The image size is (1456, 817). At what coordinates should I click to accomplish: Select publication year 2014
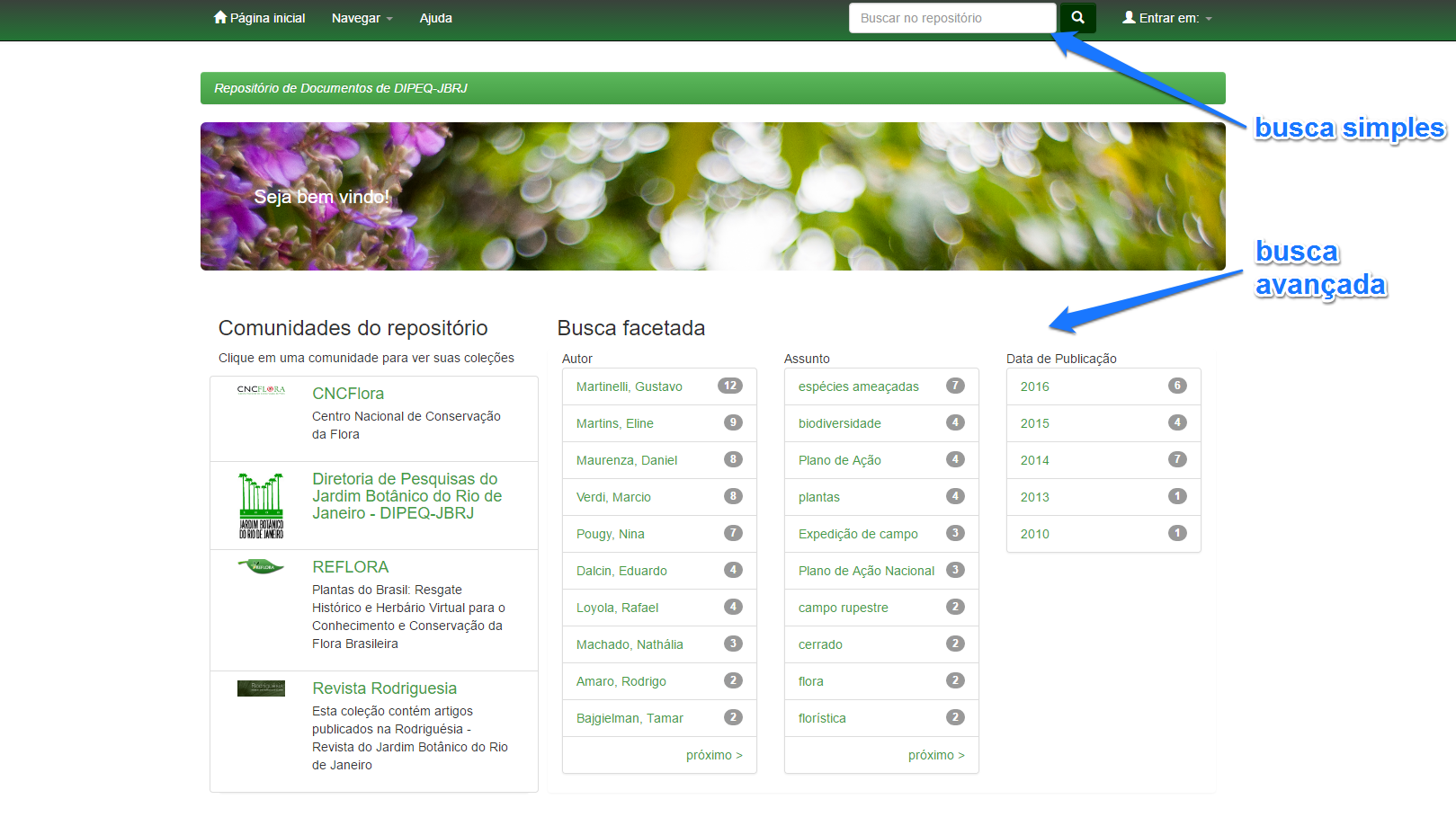pyautogui.click(x=1034, y=460)
